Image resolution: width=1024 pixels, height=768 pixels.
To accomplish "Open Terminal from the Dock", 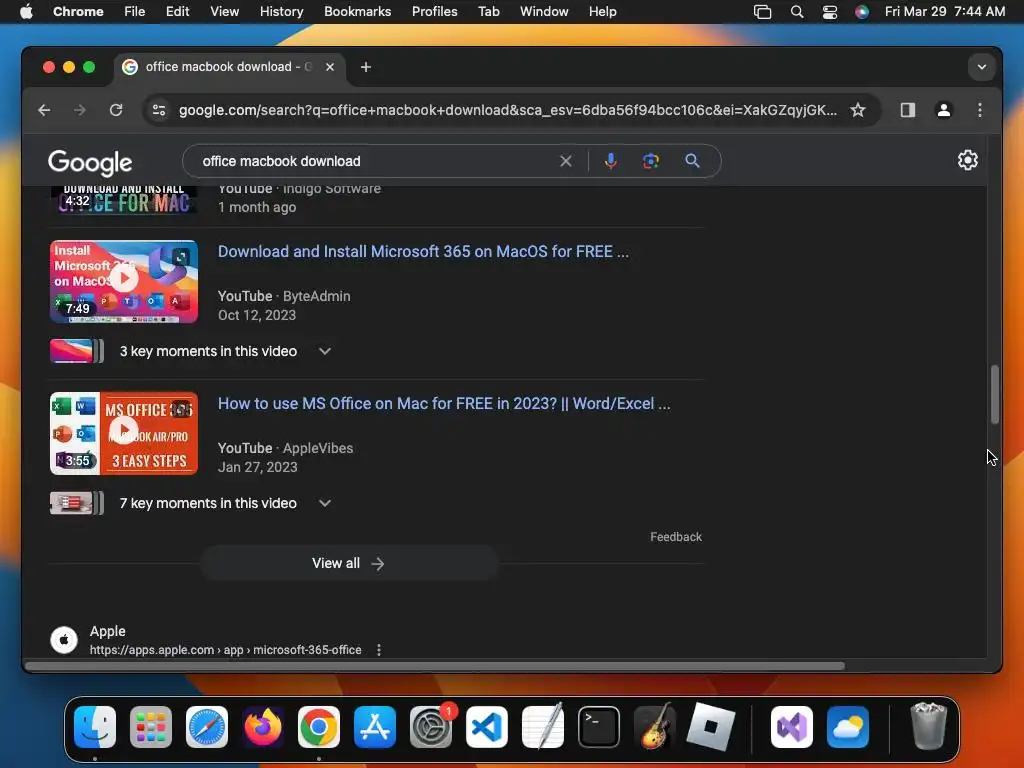I will (599, 727).
